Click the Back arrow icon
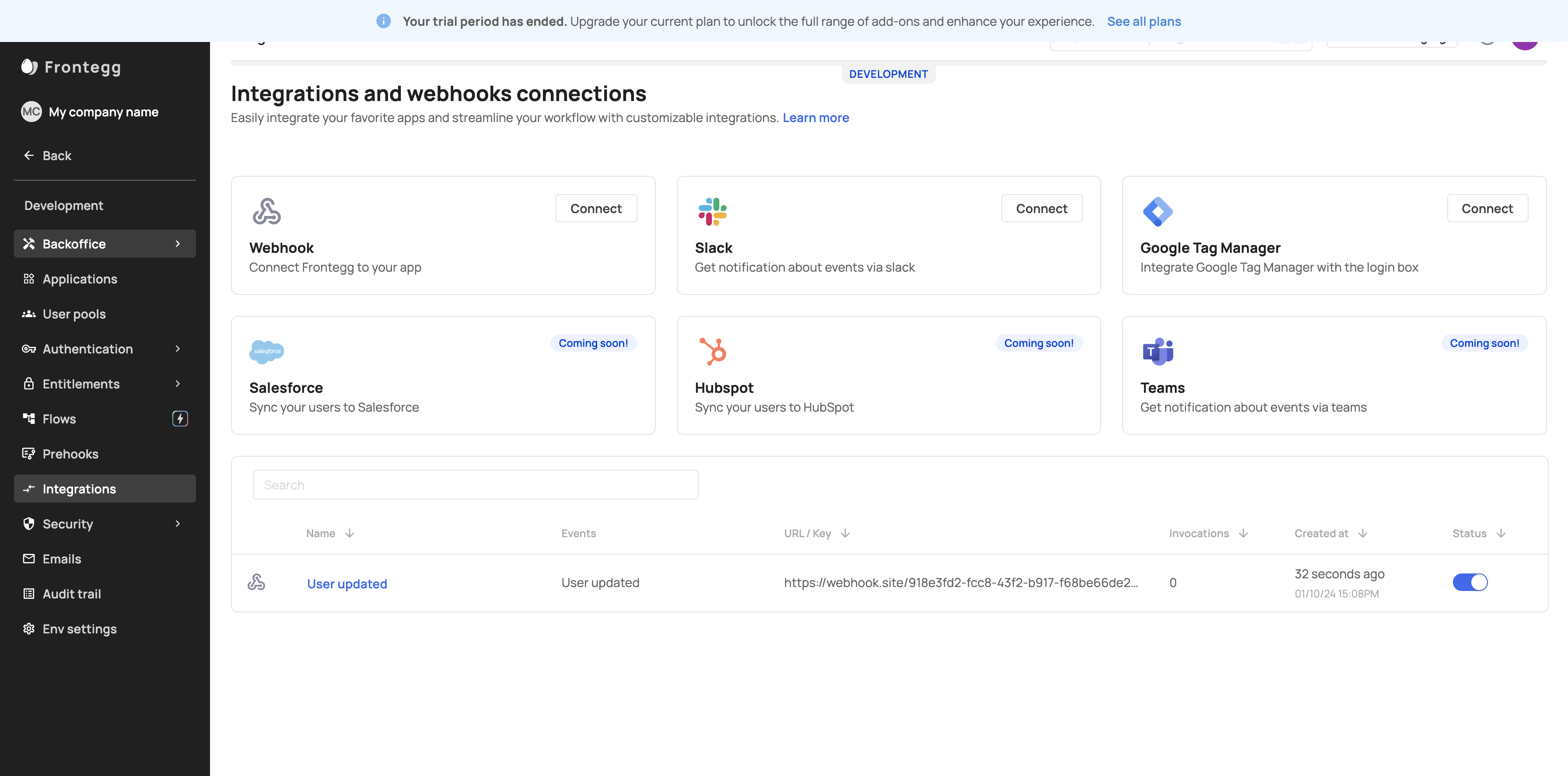The width and height of the screenshot is (1568, 776). pos(28,155)
